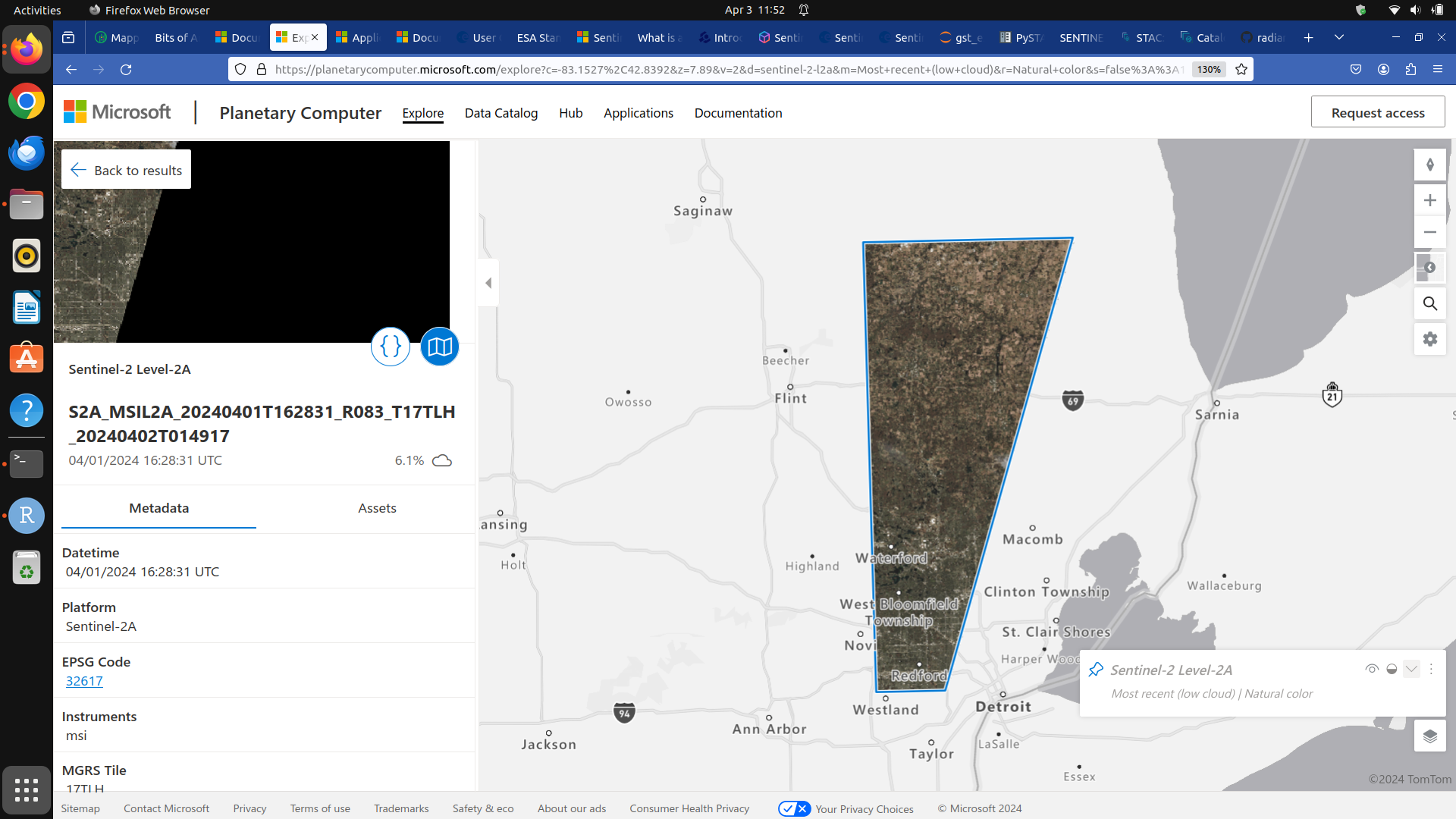This screenshot has width=1456, height=819.
Task: Open the Data Catalog page
Action: click(x=500, y=113)
